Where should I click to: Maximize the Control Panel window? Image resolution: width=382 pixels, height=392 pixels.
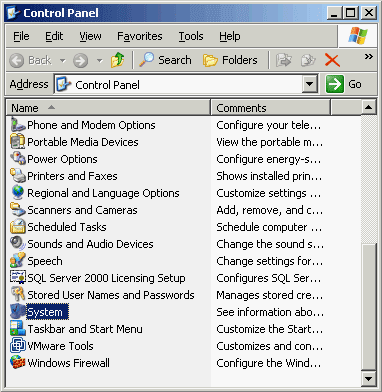click(351, 13)
